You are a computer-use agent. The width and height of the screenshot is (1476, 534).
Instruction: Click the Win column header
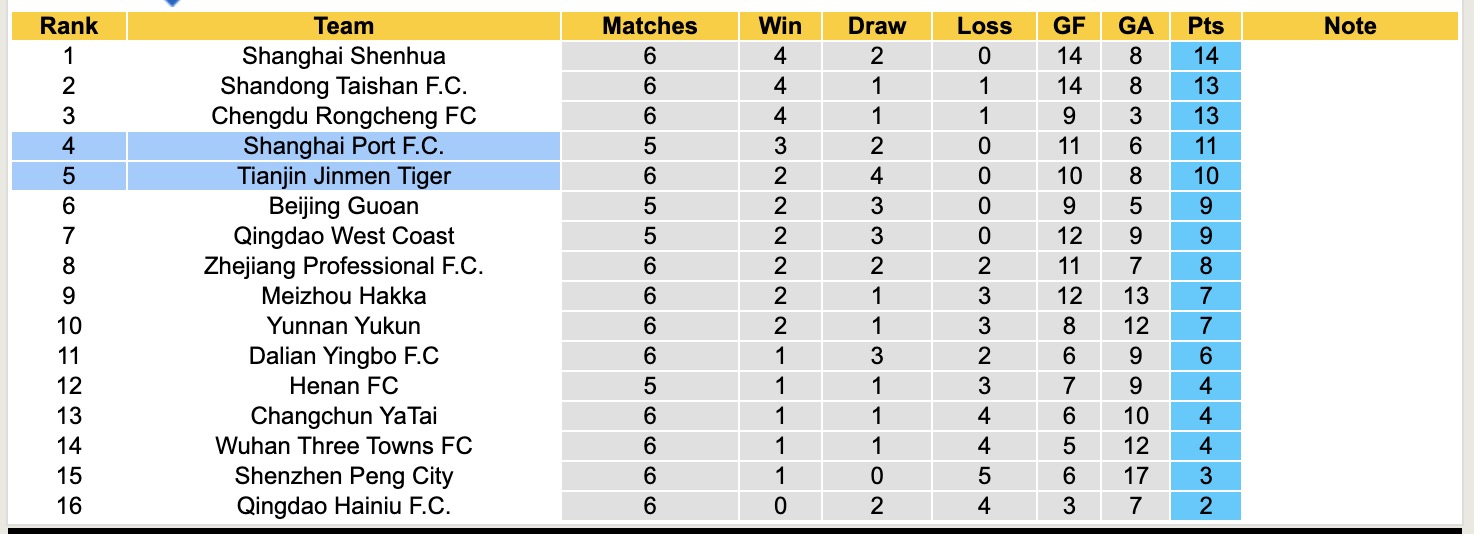click(x=780, y=26)
